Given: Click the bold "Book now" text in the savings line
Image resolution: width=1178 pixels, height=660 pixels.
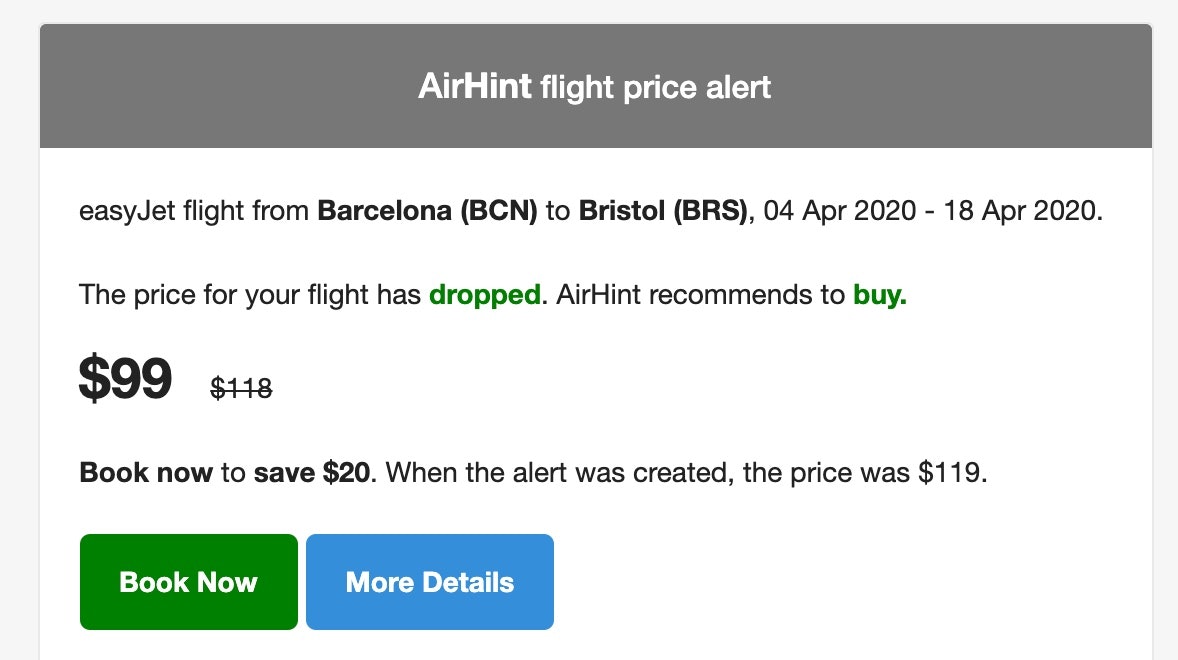Looking at the screenshot, I should (x=145, y=472).
